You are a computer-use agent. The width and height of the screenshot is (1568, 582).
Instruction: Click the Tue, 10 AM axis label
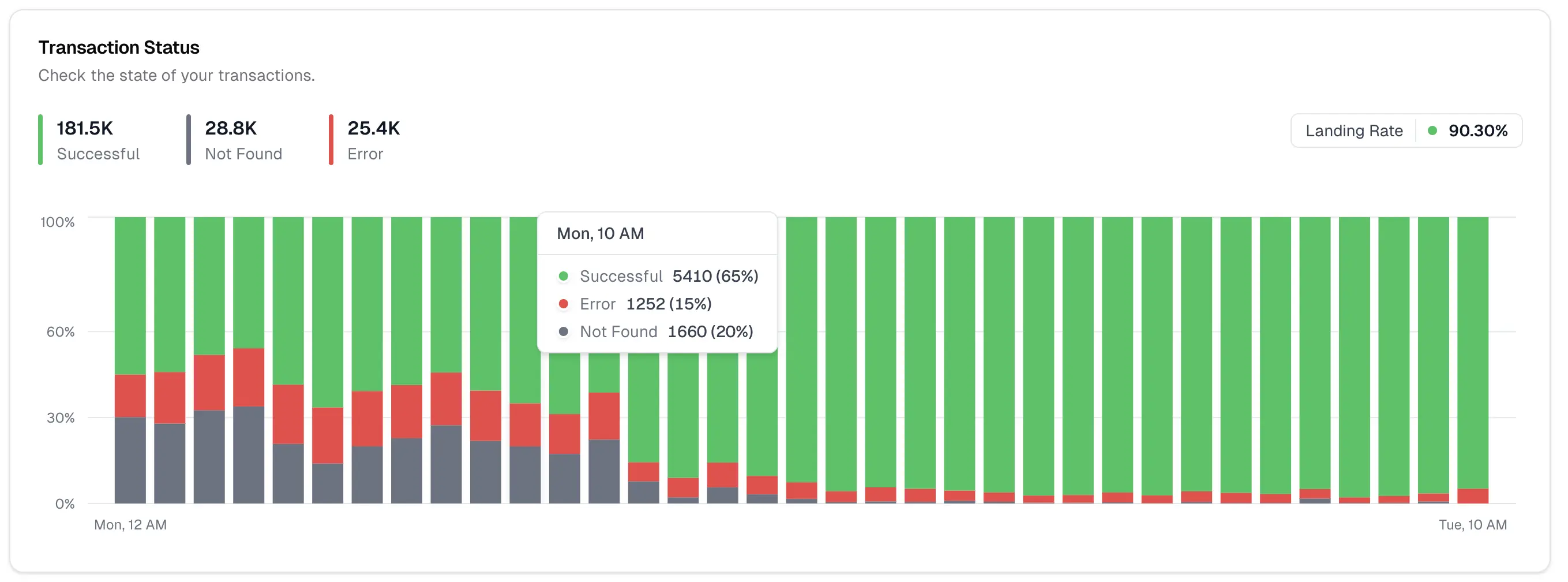(1472, 524)
